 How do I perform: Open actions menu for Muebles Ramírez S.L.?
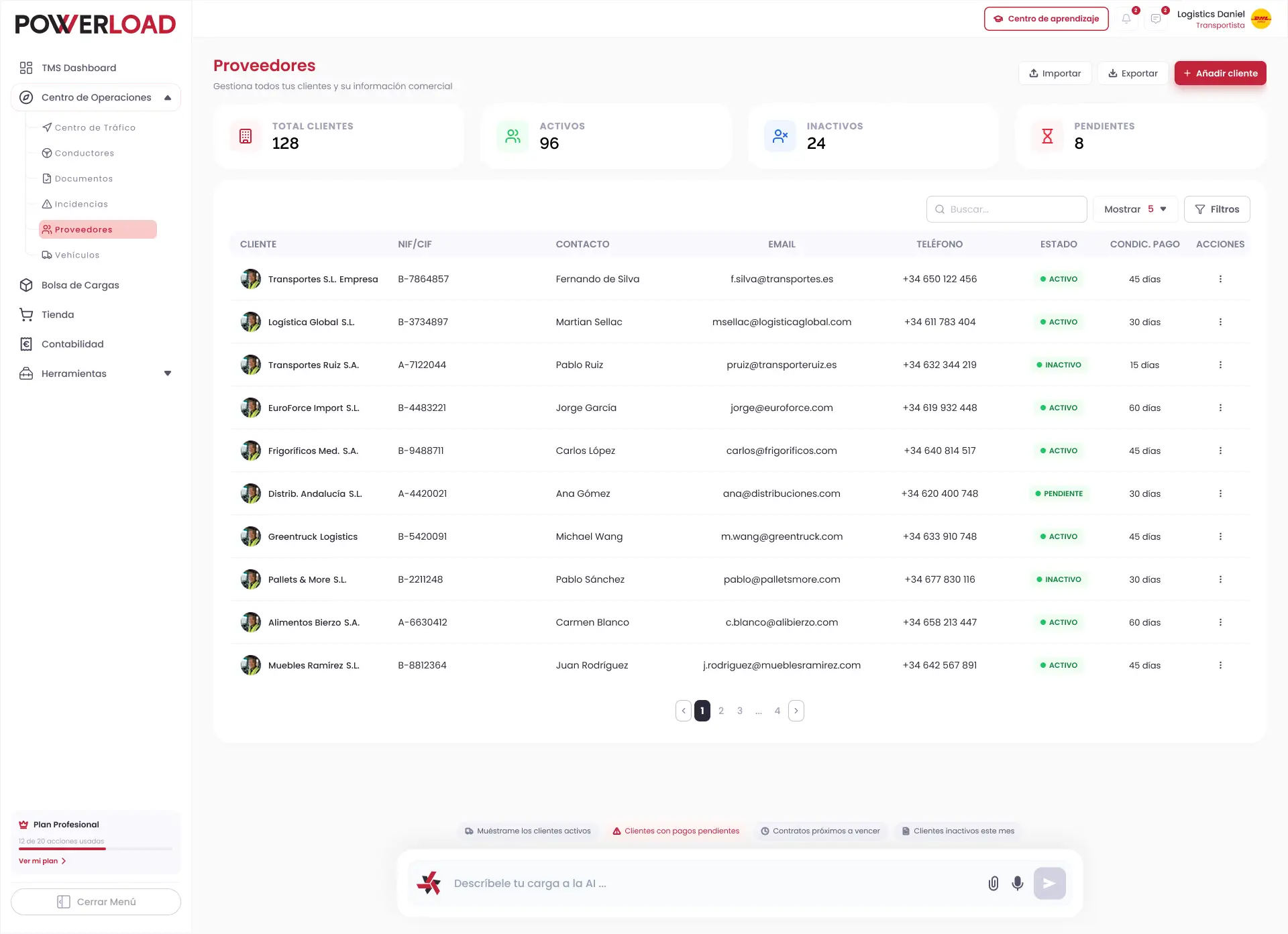(1220, 665)
